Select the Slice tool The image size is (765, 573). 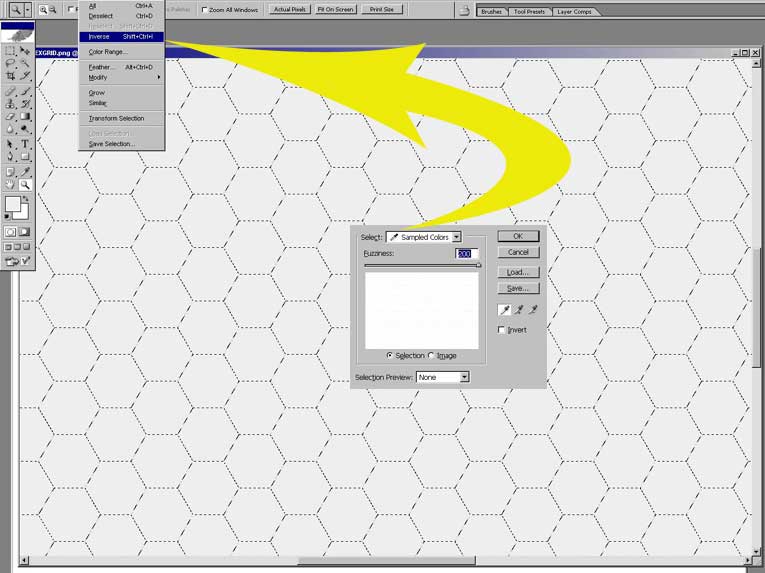coord(25,76)
